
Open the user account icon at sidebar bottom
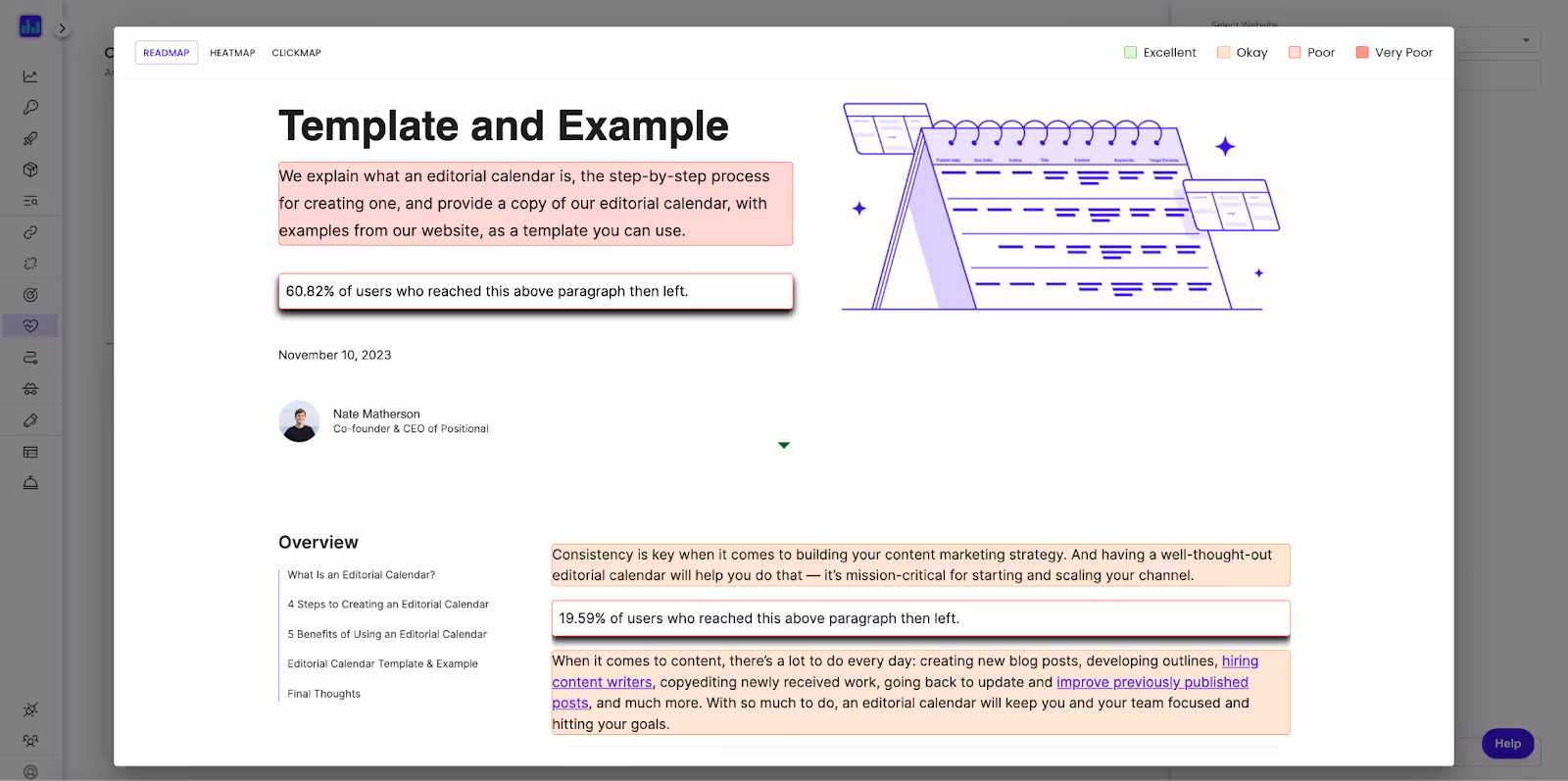pos(30,772)
